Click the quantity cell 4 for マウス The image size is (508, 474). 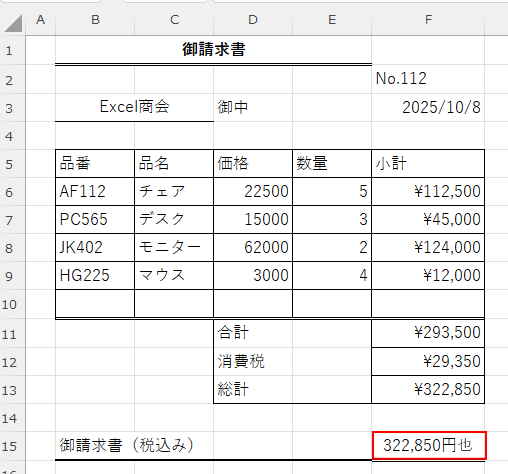[332, 276]
